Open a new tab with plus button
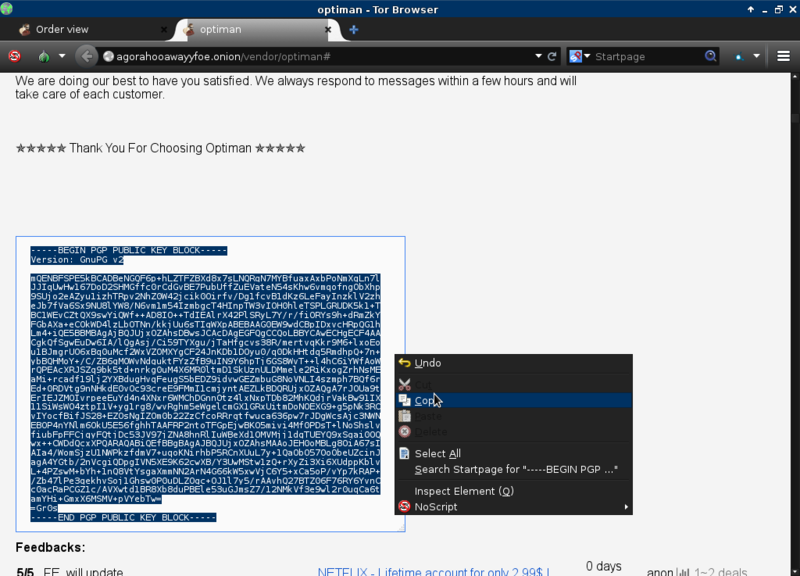The image size is (800, 576). [354, 29]
